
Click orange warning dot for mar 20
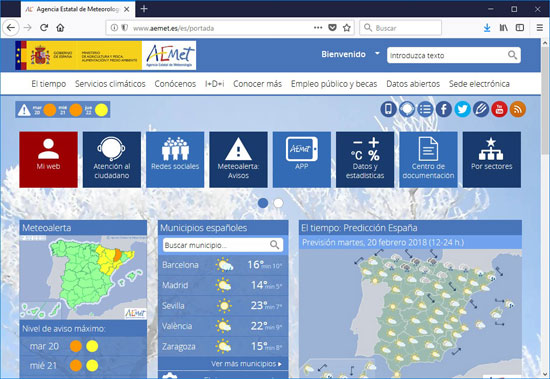point(76,346)
